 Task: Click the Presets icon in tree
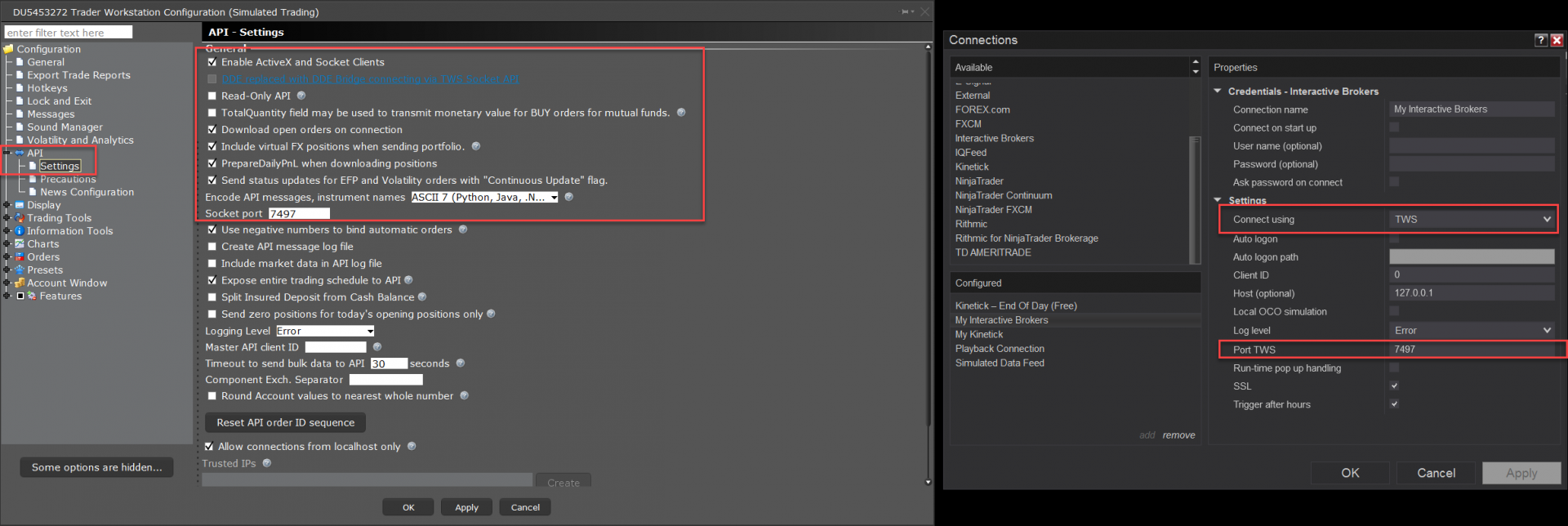pos(20,270)
